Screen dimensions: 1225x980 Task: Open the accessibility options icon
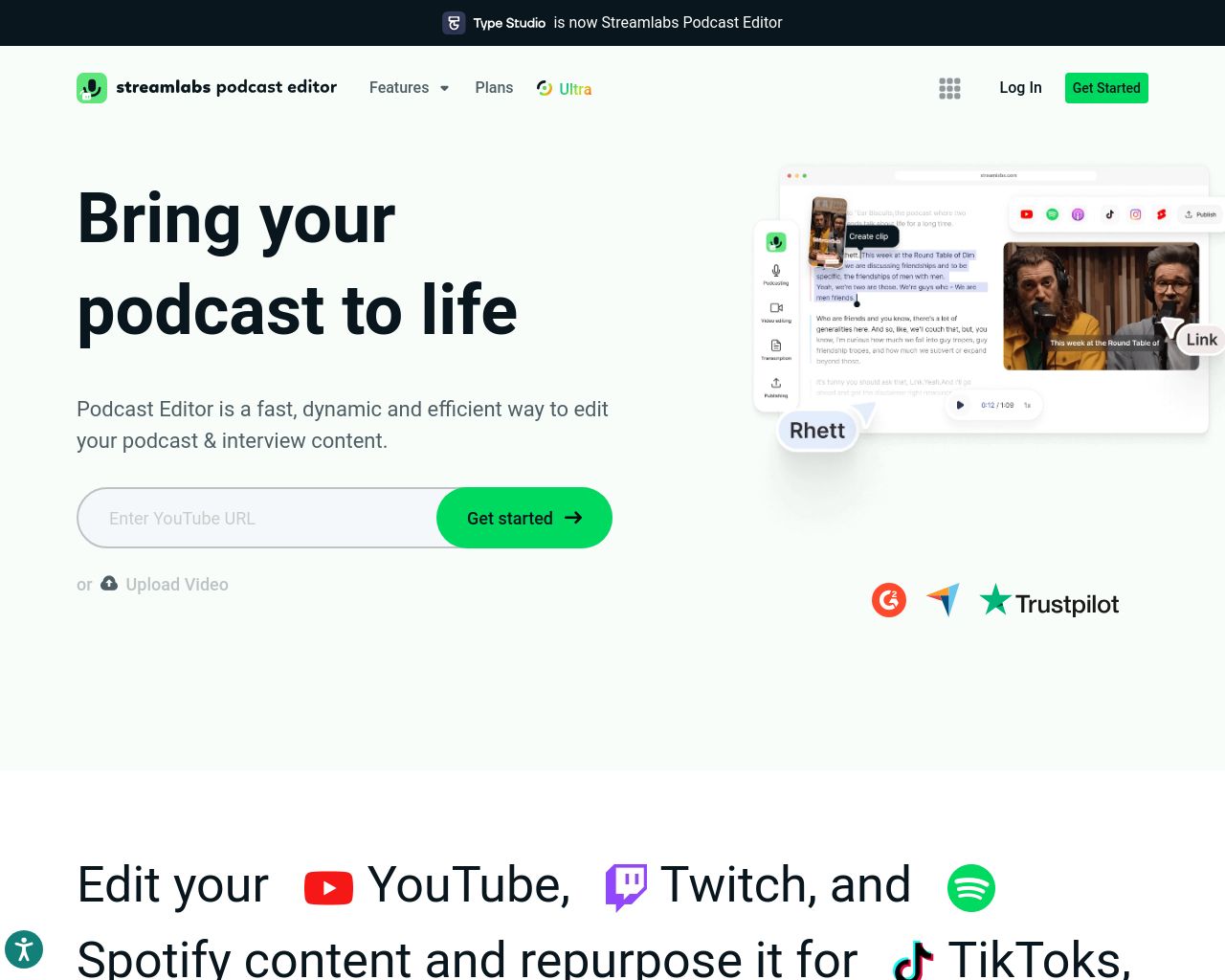(x=24, y=950)
